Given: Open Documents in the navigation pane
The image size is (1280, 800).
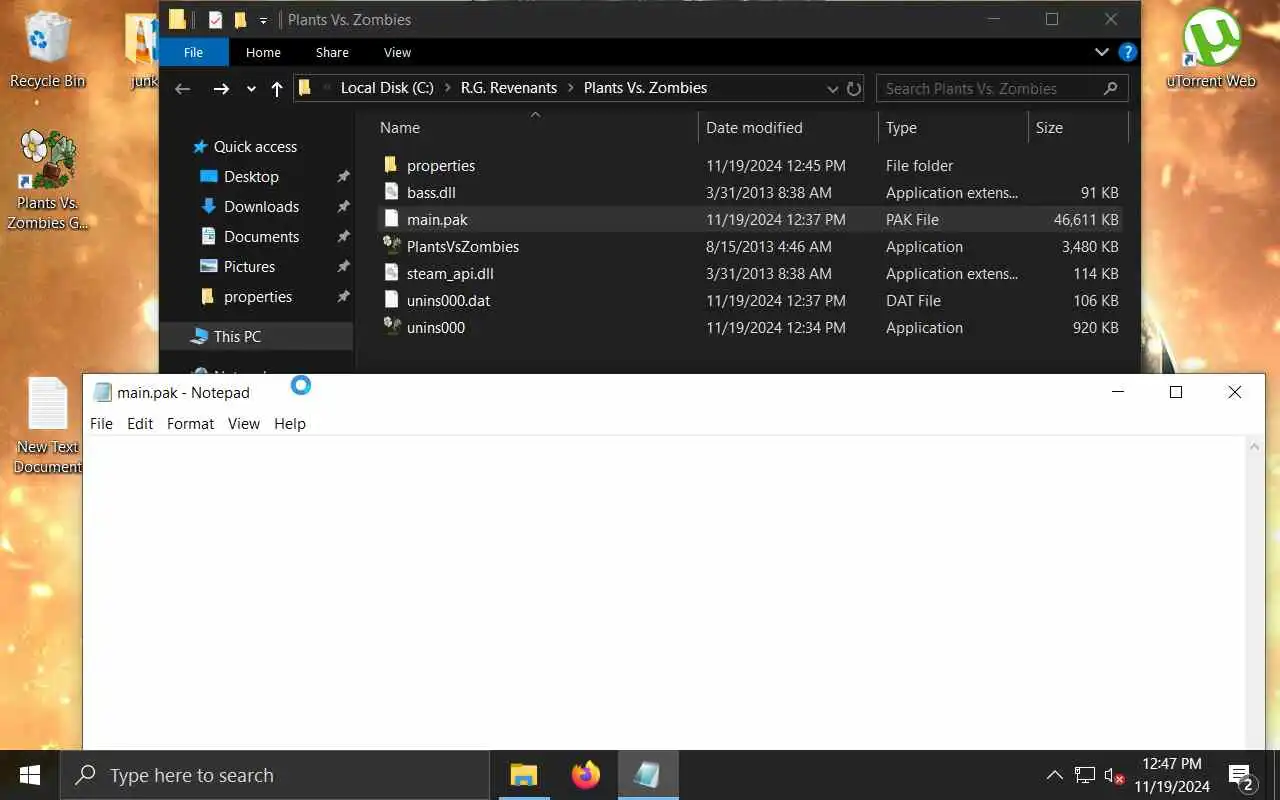Looking at the screenshot, I should point(261,236).
